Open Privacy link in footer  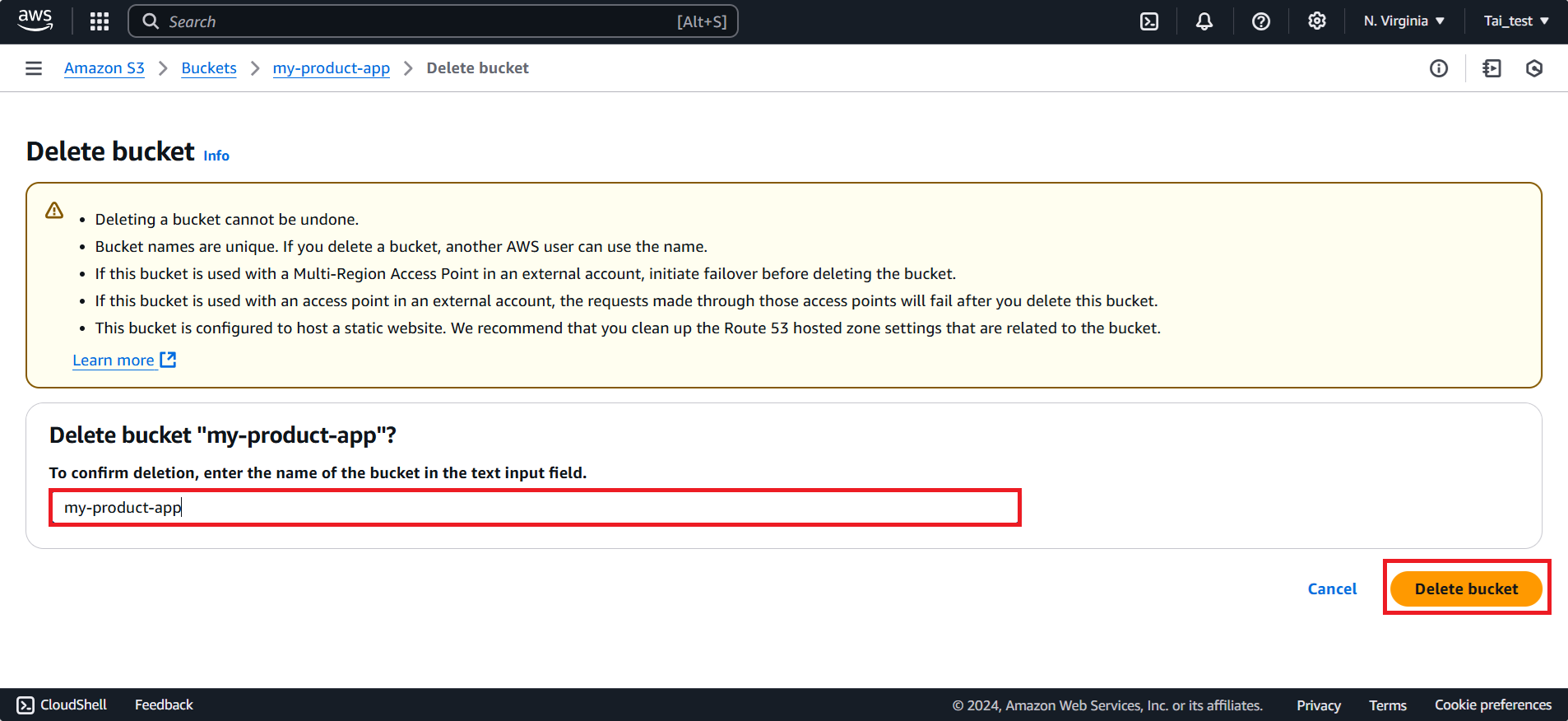tap(1319, 705)
